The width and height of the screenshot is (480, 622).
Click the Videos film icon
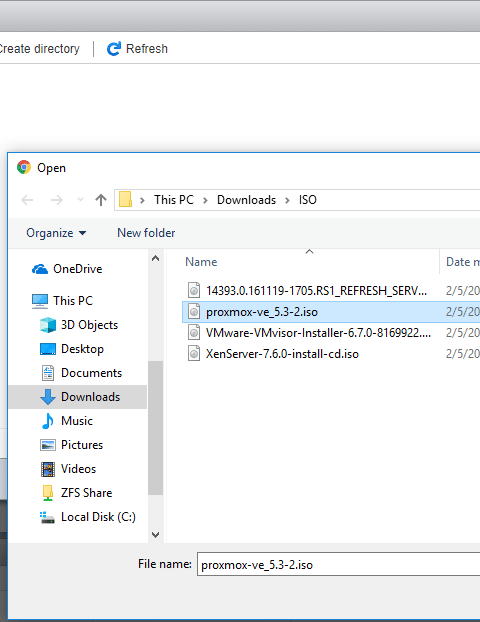coord(48,469)
